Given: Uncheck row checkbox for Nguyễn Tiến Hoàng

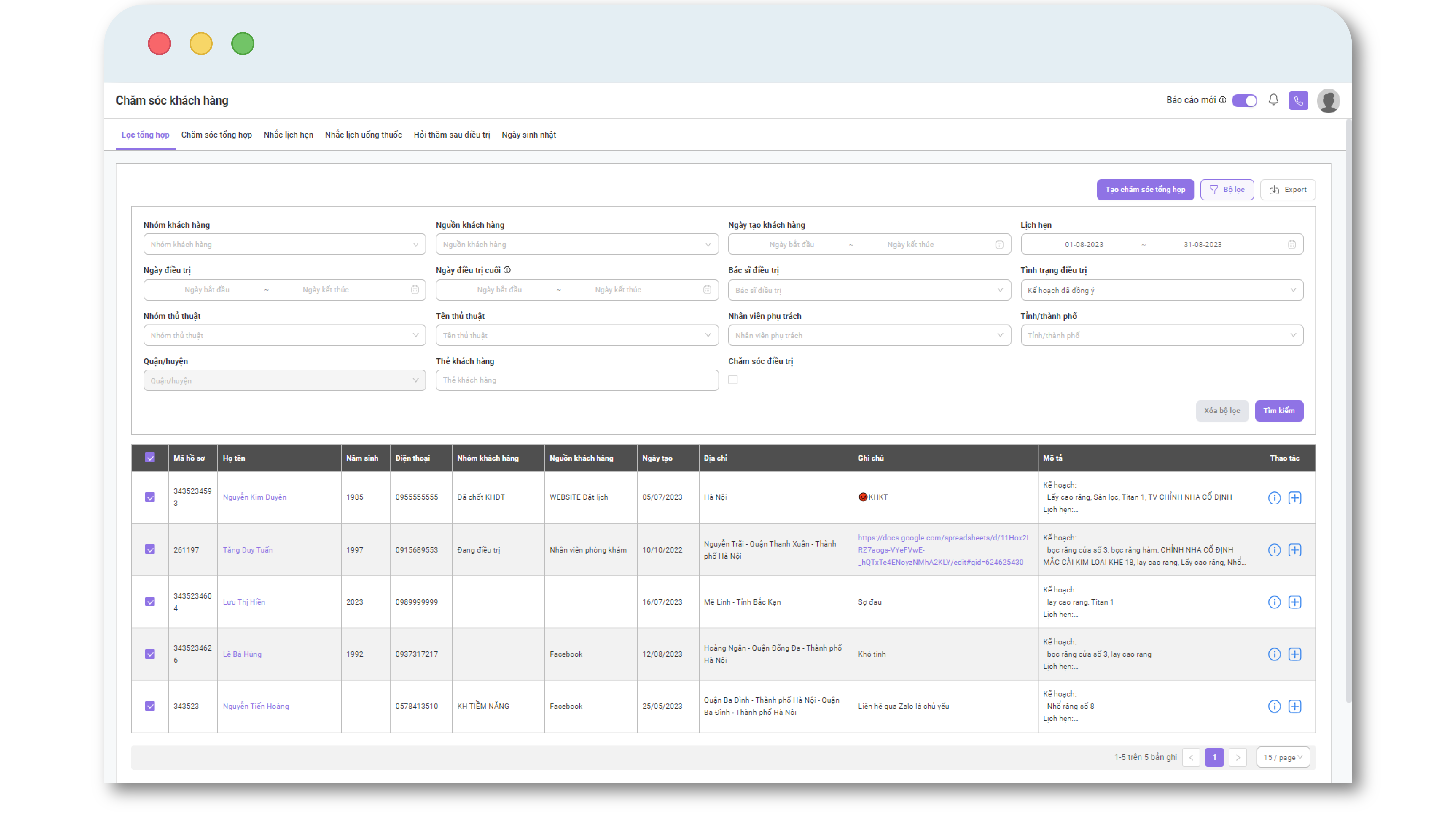Looking at the screenshot, I should (150, 706).
